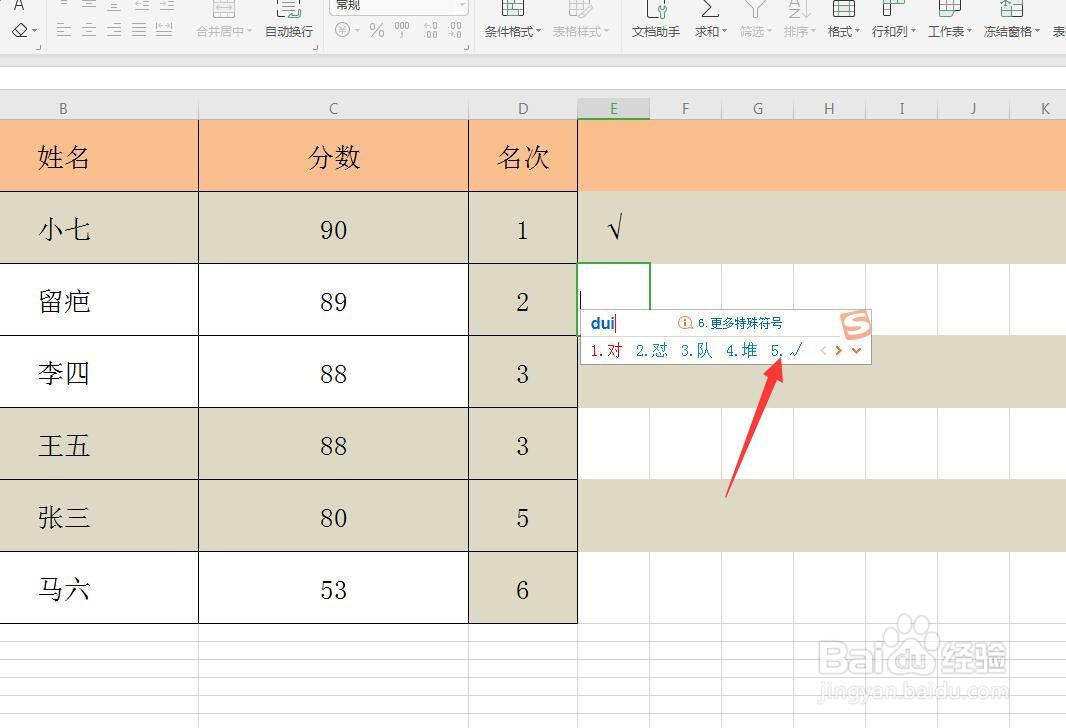Image resolution: width=1066 pixels, height=728 pixels.
Task: Expand the Sogou candidate list chevron
Action: (x=856, y=351)
